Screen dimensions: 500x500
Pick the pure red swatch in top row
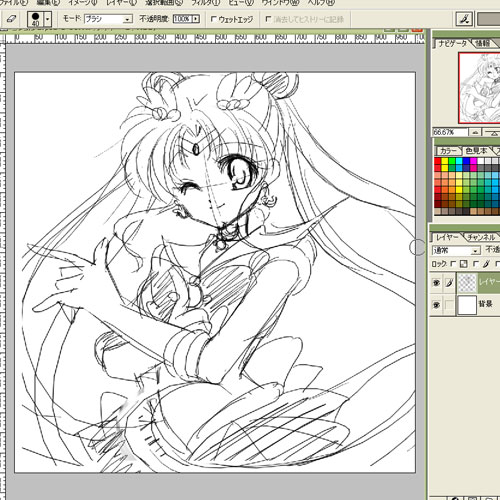[438, 161]
